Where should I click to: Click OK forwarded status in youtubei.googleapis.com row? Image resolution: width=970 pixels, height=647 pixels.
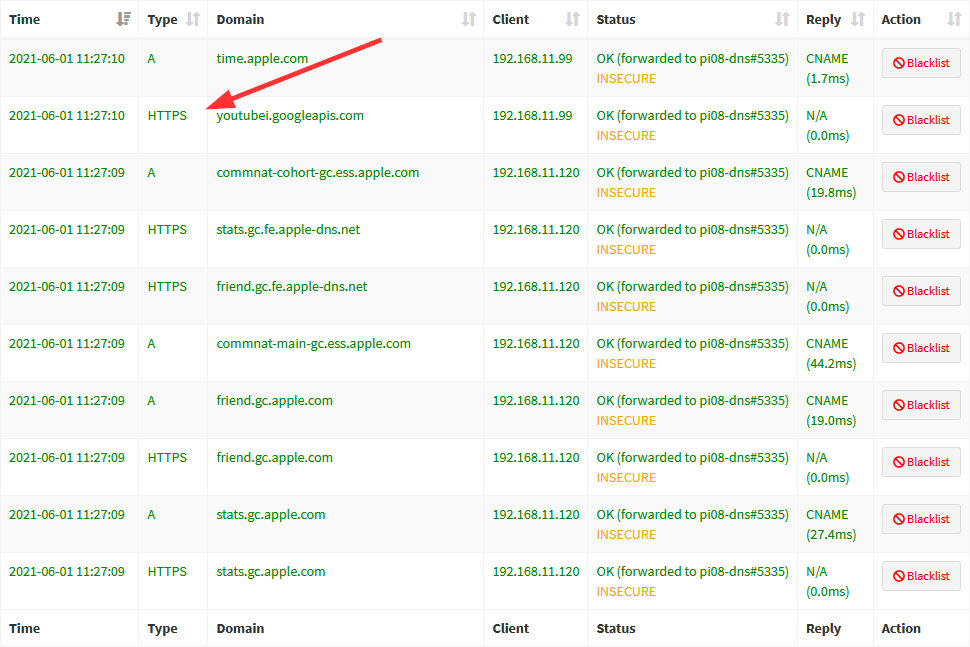[x=693, y=116]
